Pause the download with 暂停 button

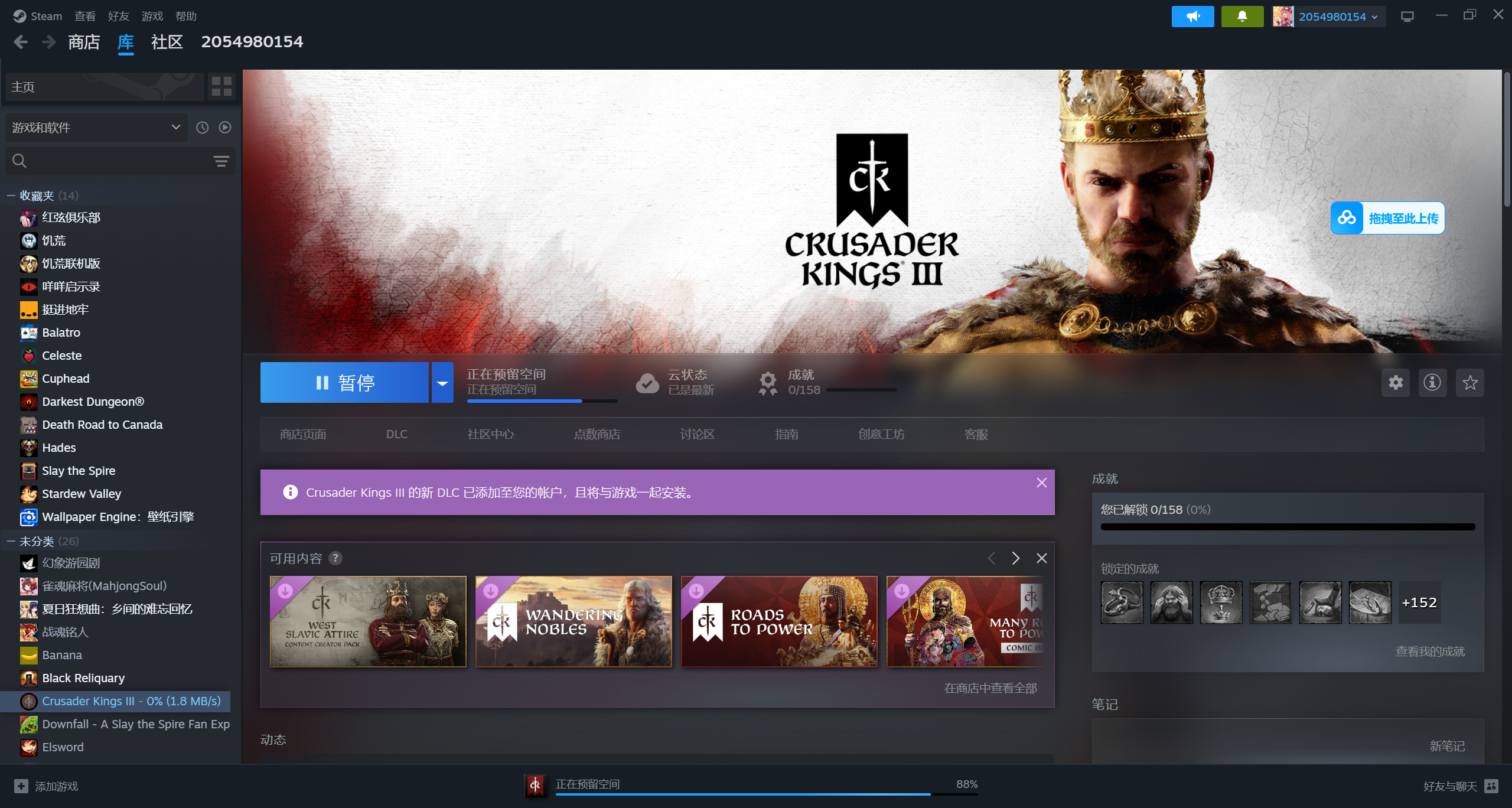(345, 383)
